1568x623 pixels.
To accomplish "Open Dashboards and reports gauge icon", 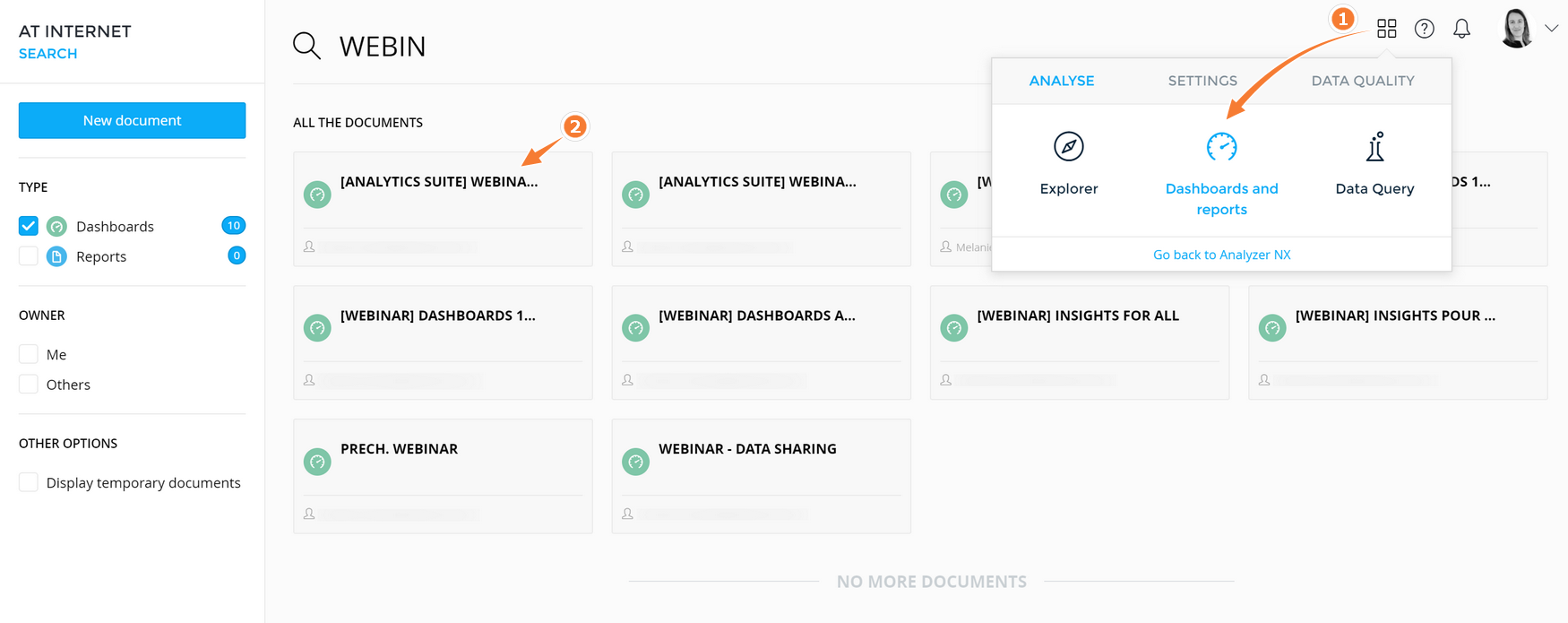I will 1221,147.
